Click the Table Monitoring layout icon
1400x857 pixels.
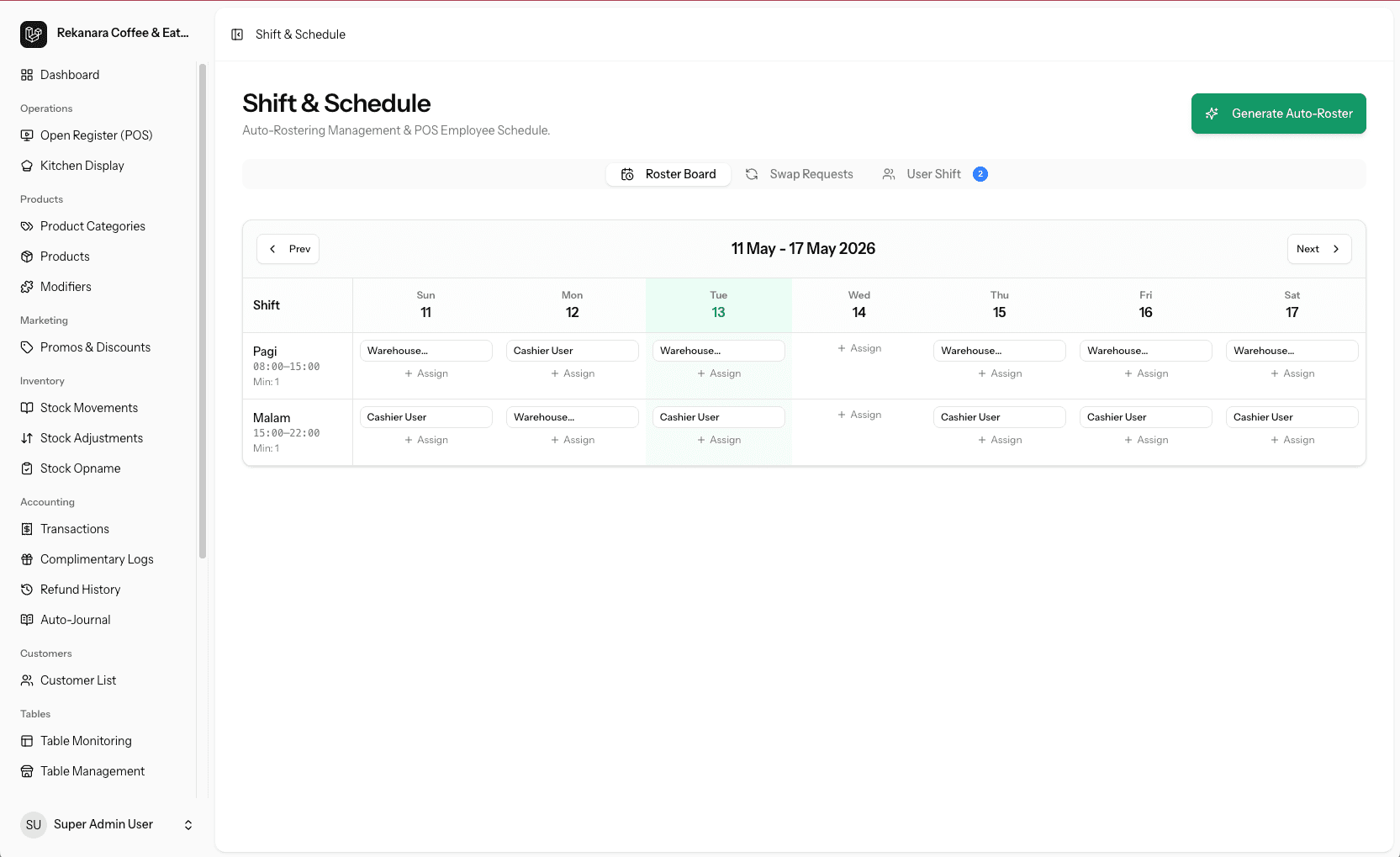tap(27, 741)
